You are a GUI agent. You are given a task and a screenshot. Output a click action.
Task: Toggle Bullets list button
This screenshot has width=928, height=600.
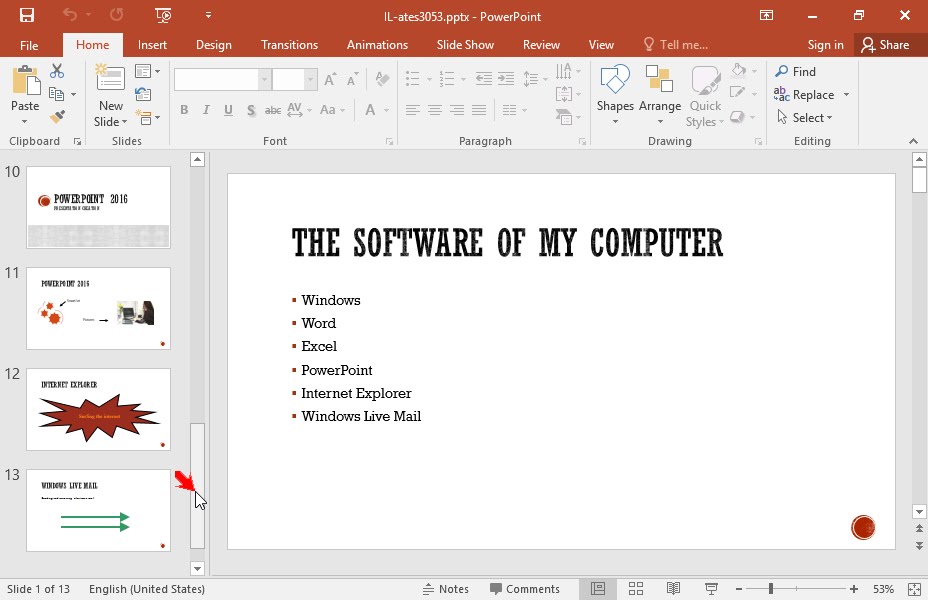(x=413, y=79)
